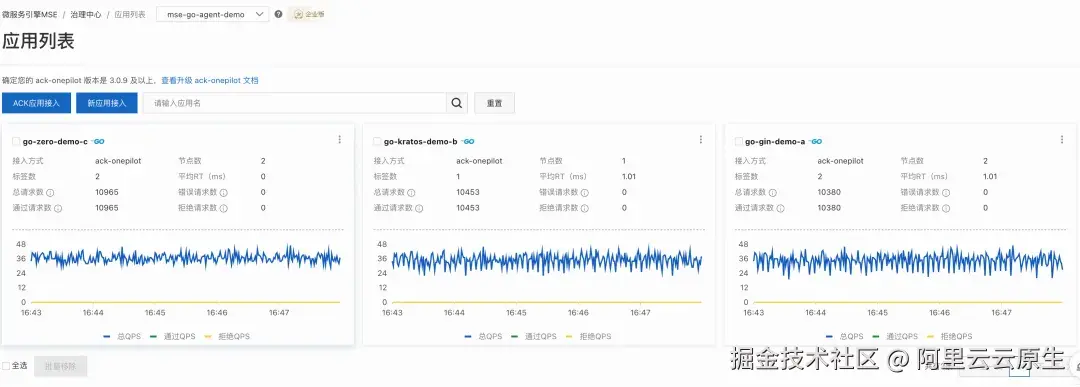Toggle 拒绝QPS legend in go-zero-demo-c chart

point(227,336)
